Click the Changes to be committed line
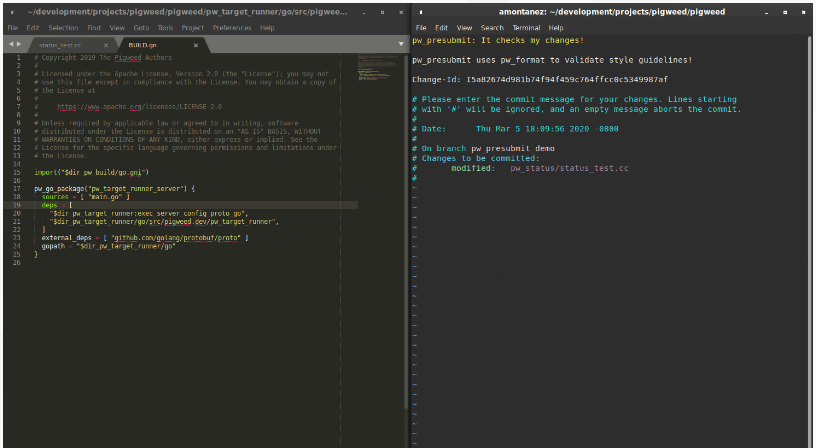The height and width of the screenshot is (448, 816). pyautogui.click(x=476, y=159)
